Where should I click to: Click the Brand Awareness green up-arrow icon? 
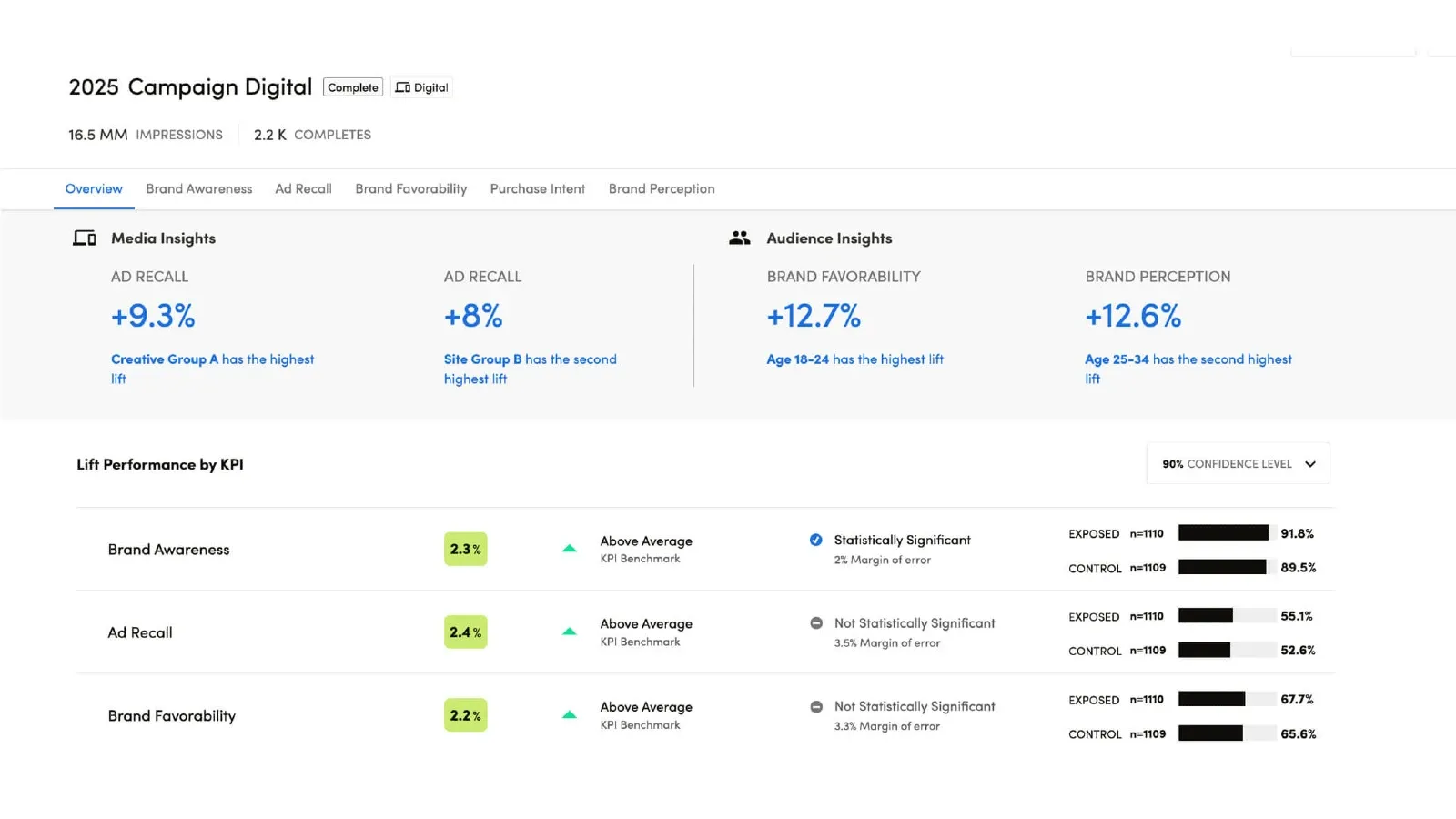(570, 549)
